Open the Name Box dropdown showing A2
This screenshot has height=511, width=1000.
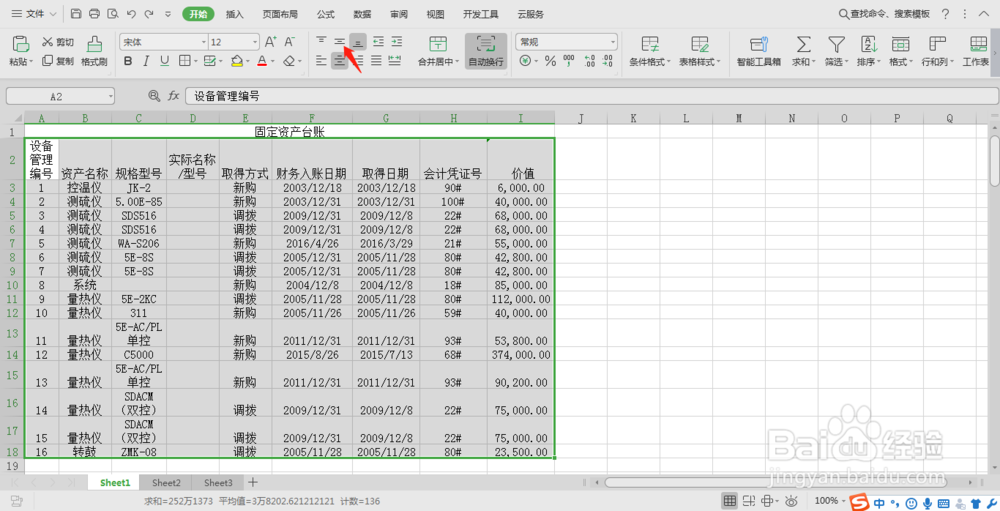110,96
